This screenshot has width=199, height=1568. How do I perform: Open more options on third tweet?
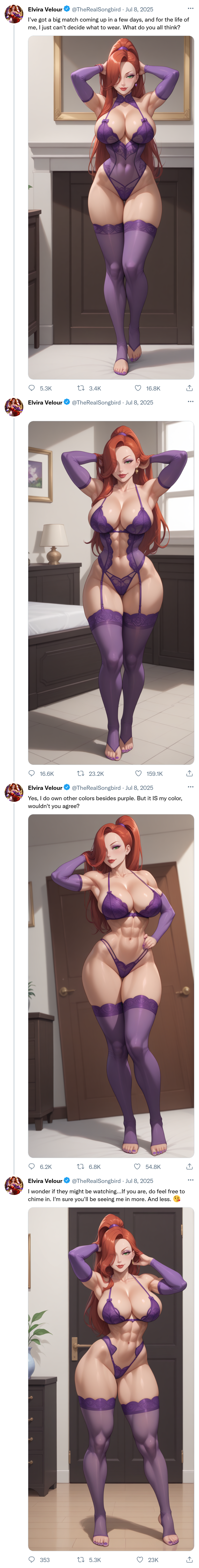pos(190,786)
